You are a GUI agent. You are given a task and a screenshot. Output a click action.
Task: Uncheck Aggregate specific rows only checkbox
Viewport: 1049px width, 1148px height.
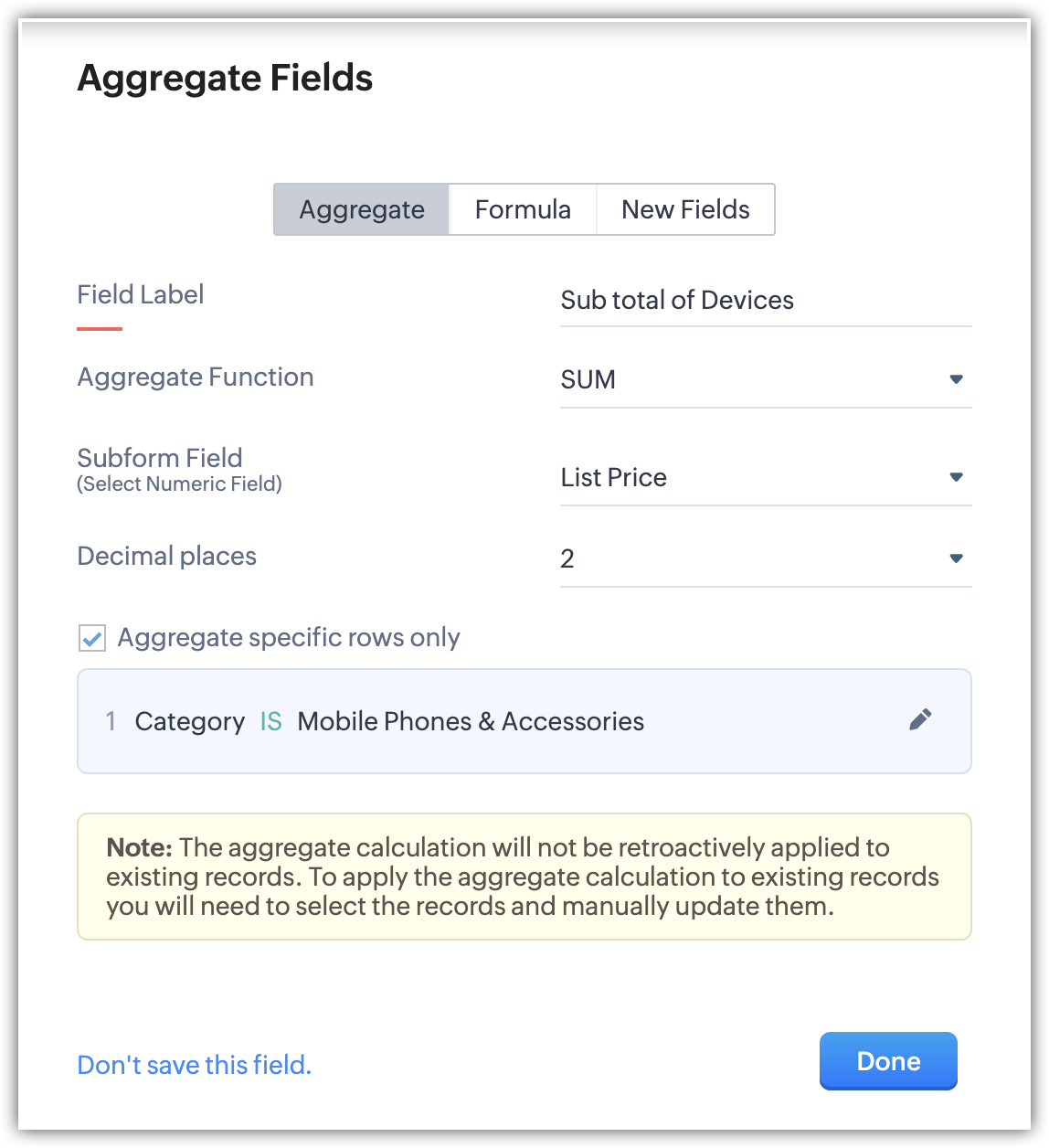point(92,638)
